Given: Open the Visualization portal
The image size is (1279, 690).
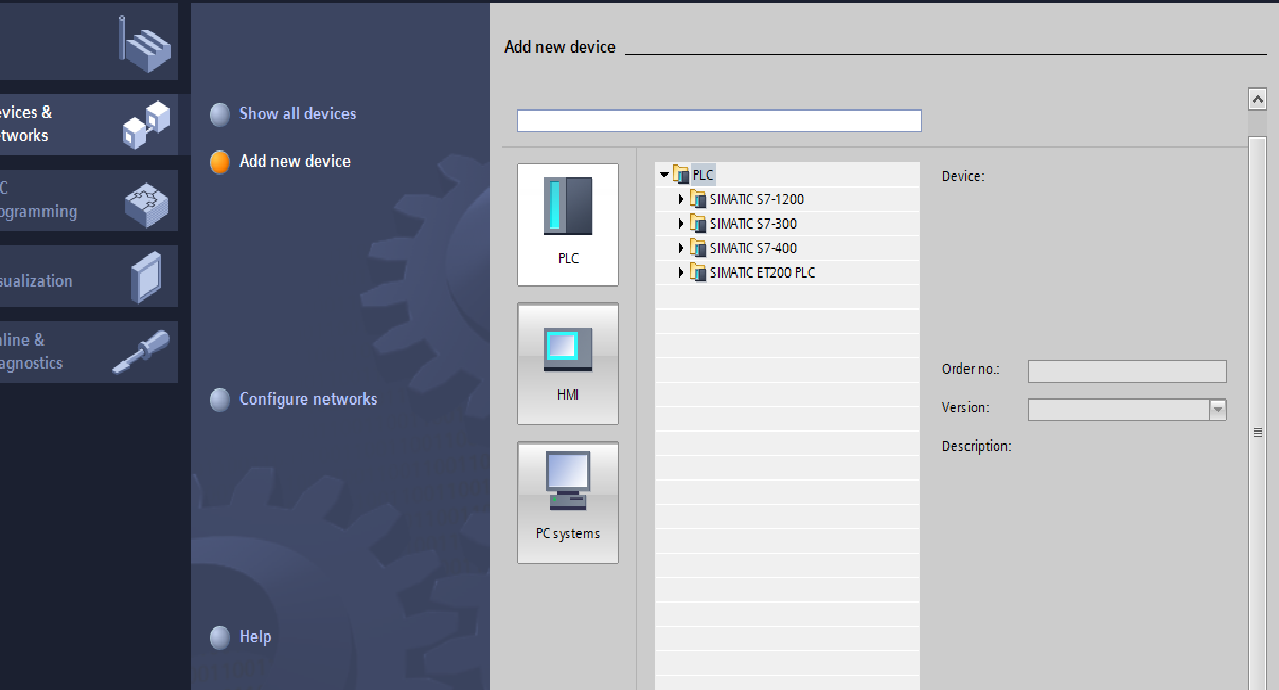Looking at the screenshot, I should click(x=88, y=276).
